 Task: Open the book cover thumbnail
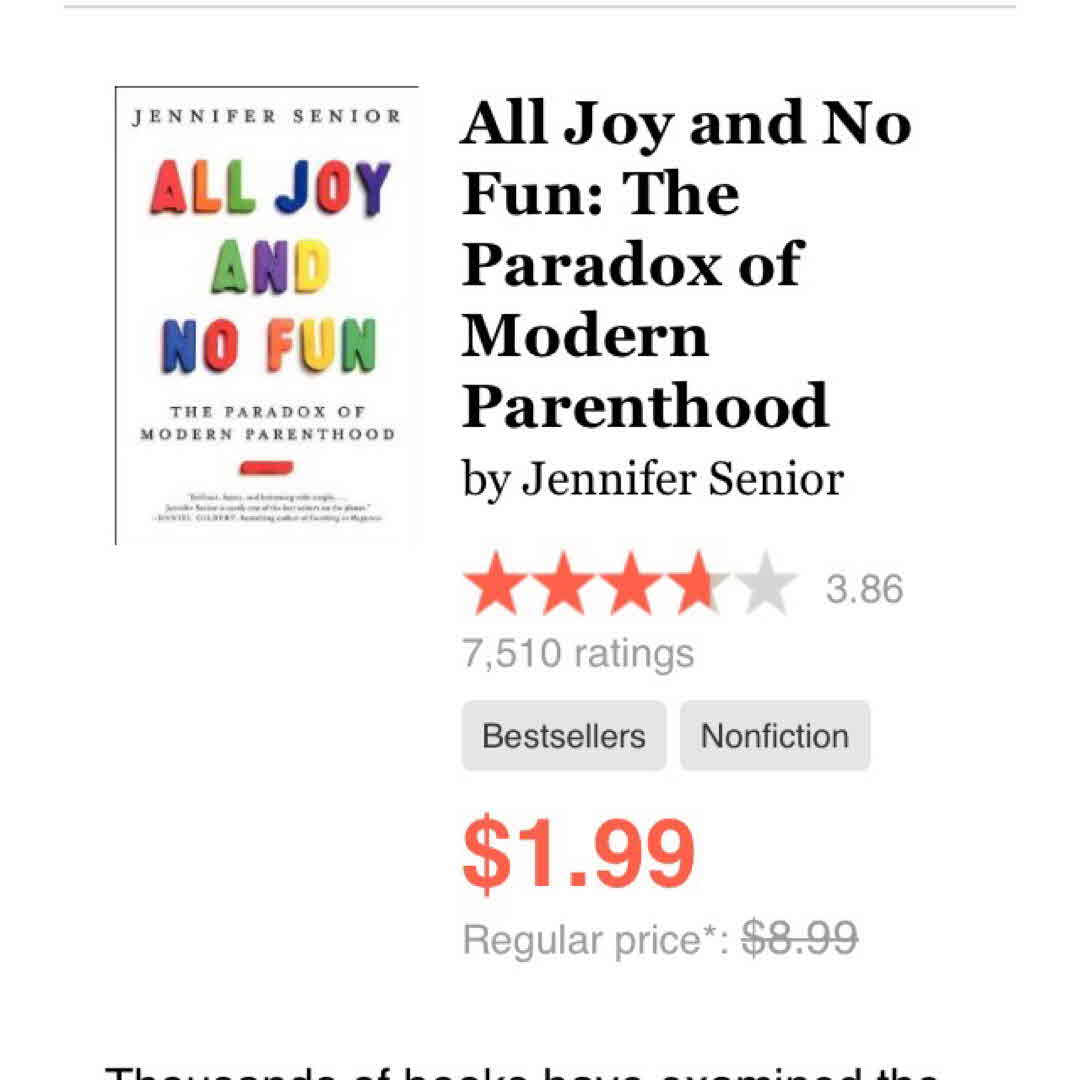[267, 315]
